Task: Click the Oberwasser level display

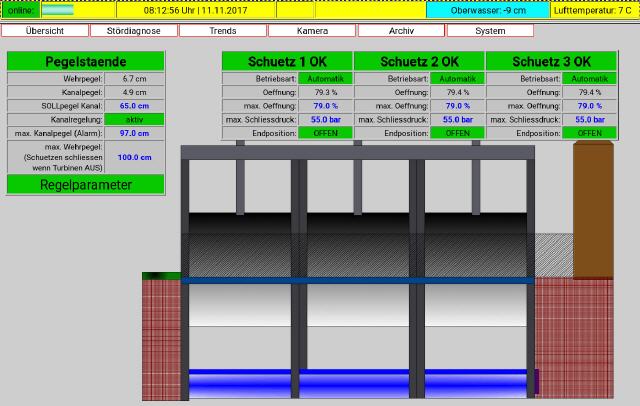Action: [488, 10]
